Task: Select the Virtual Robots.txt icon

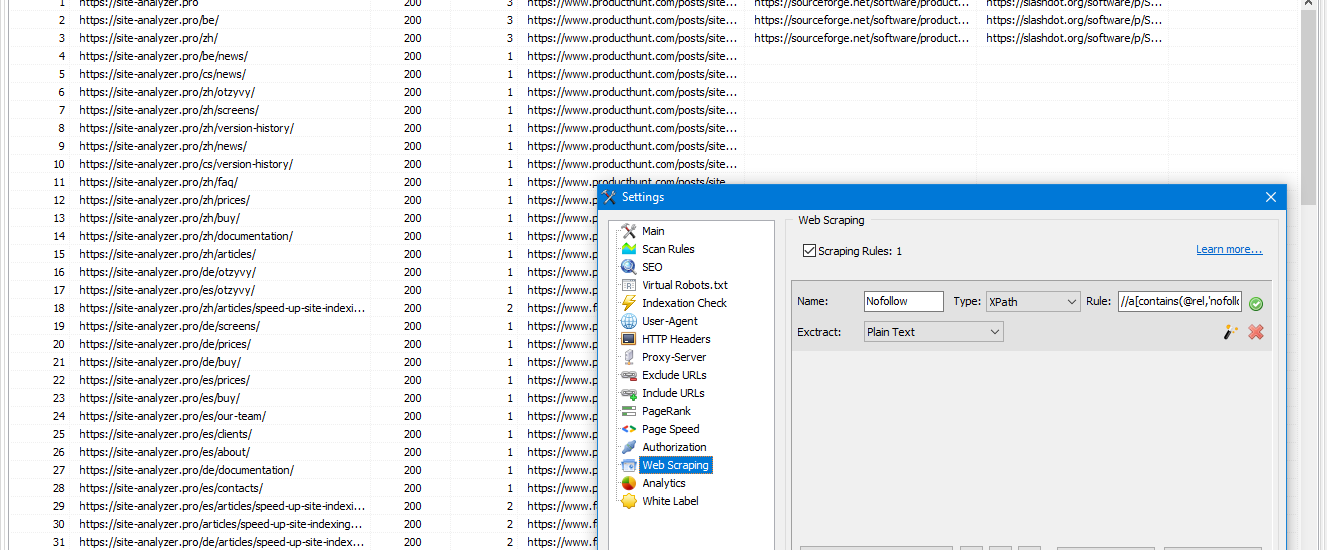Action: click(x=628, y=285)
